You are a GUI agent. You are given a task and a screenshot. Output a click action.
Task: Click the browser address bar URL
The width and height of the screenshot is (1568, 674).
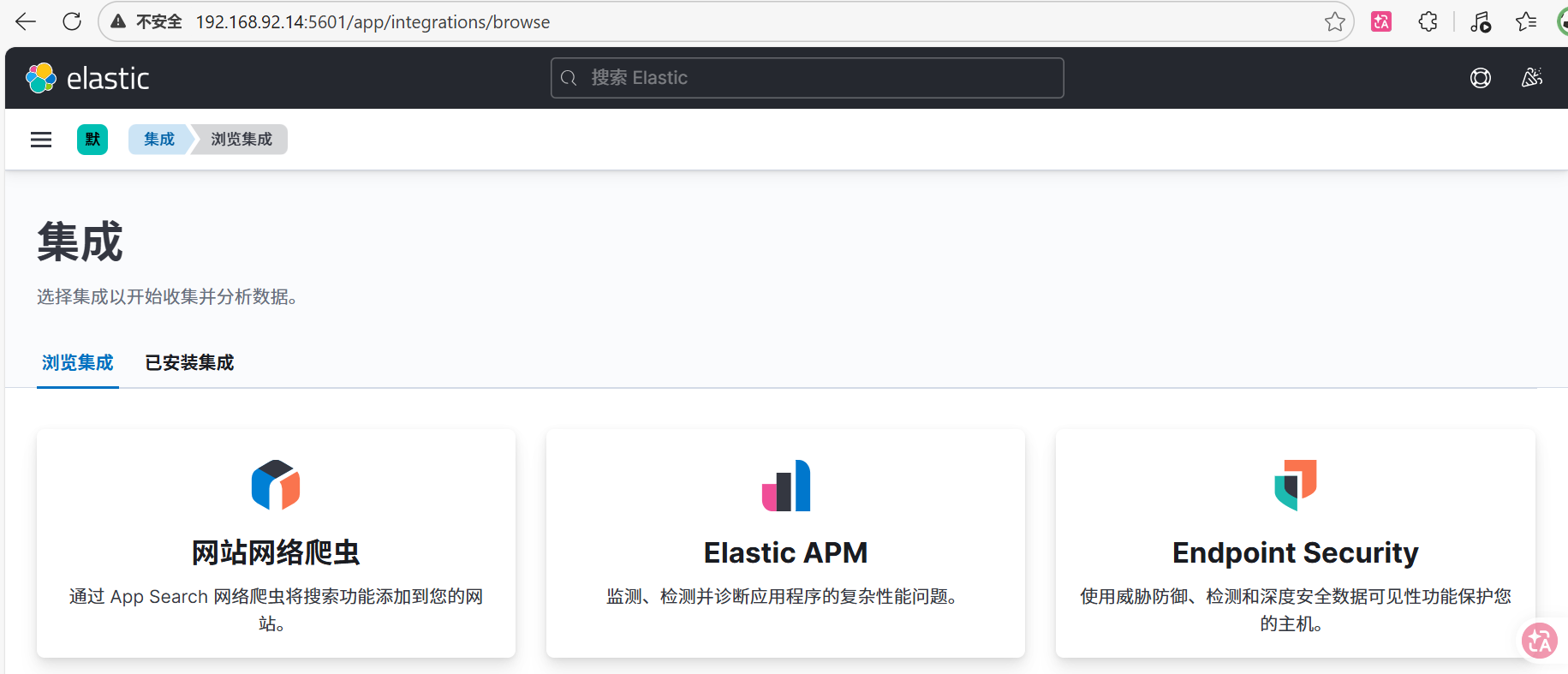pyautogui.click(x=373, y=22)
